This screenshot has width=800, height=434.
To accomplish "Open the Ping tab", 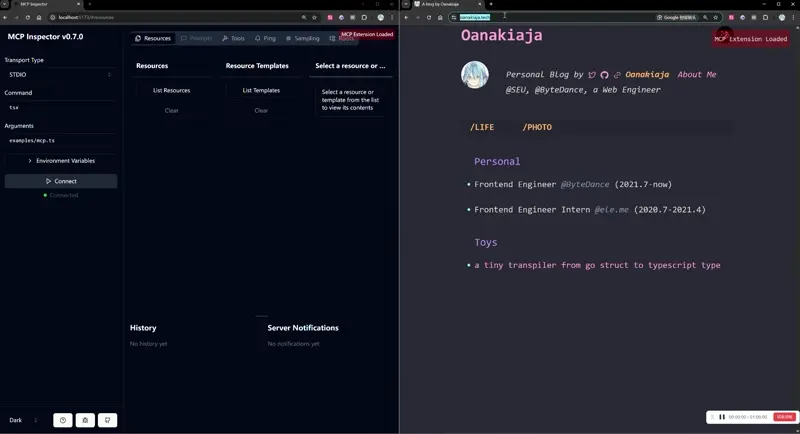I will point(265,38).
